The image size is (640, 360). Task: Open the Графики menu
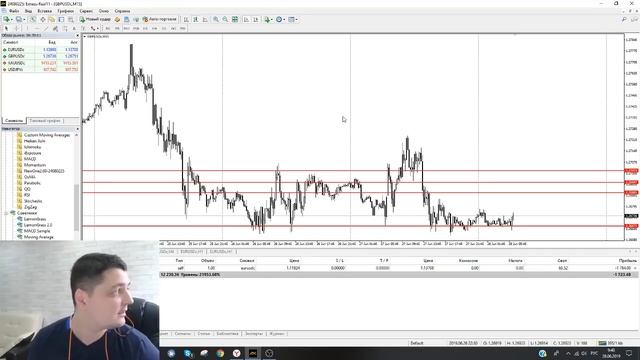point(65,11)
